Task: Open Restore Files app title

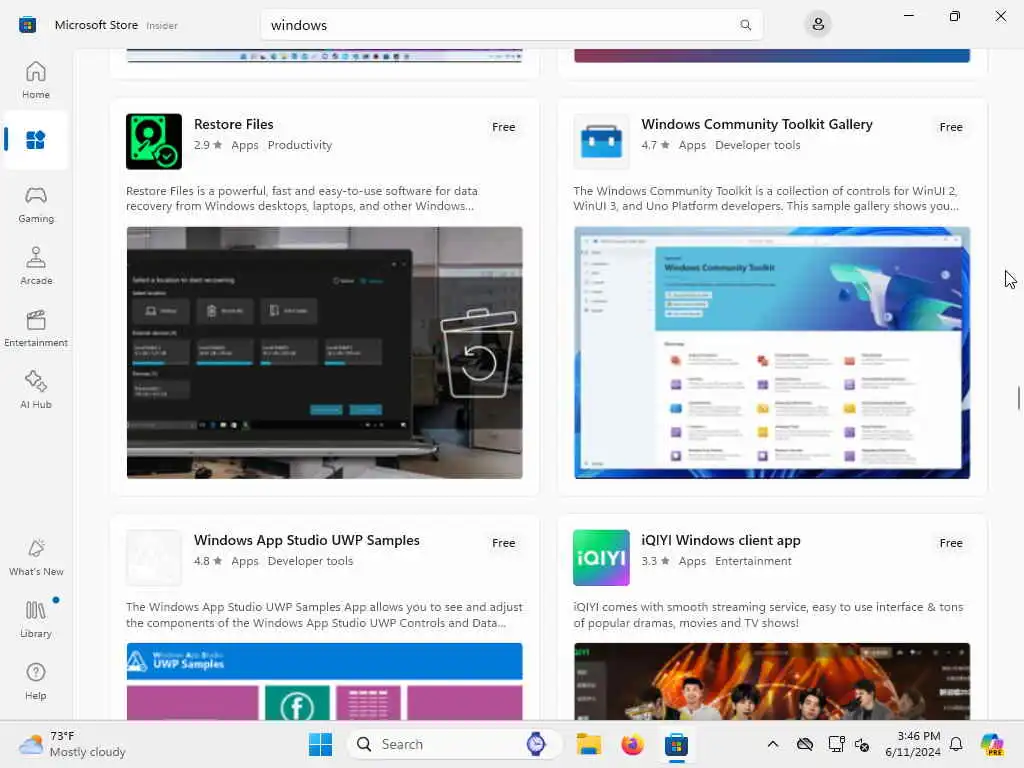Action: point(234,124)
